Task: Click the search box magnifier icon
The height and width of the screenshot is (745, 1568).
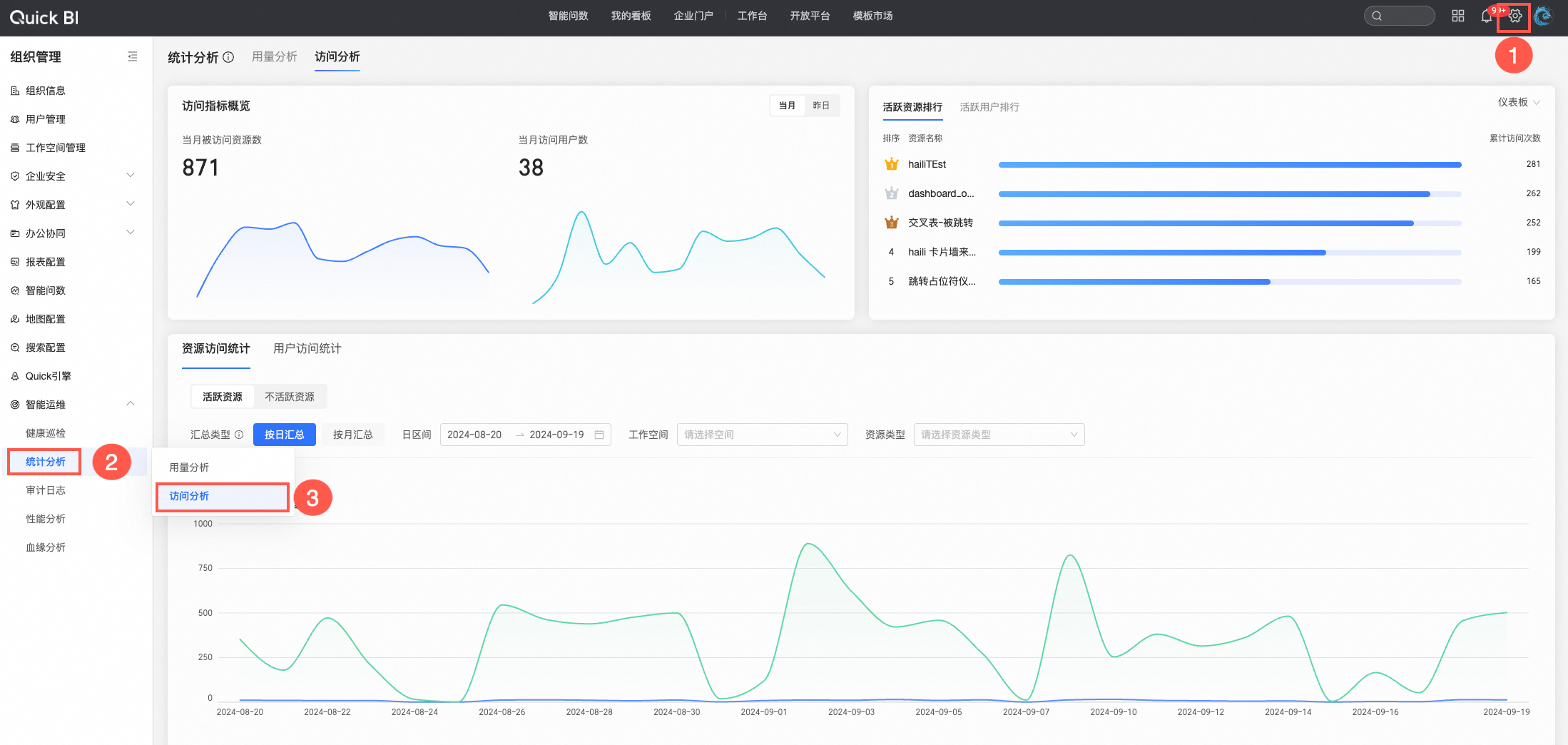Action: [1377, 16]
